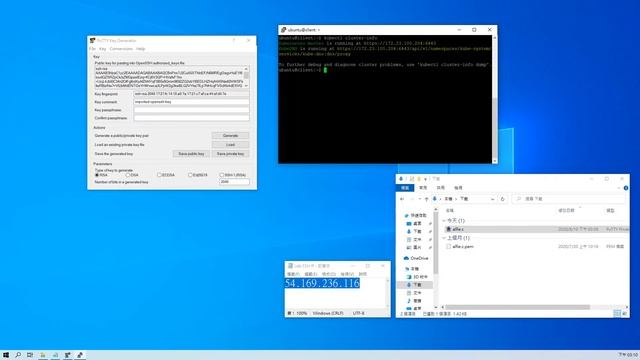The height and width of the screenshot is (360, 640).
Task: Select the alfie.c PuTTY key file
Action: pyautogui.click(x=536, y=229)
